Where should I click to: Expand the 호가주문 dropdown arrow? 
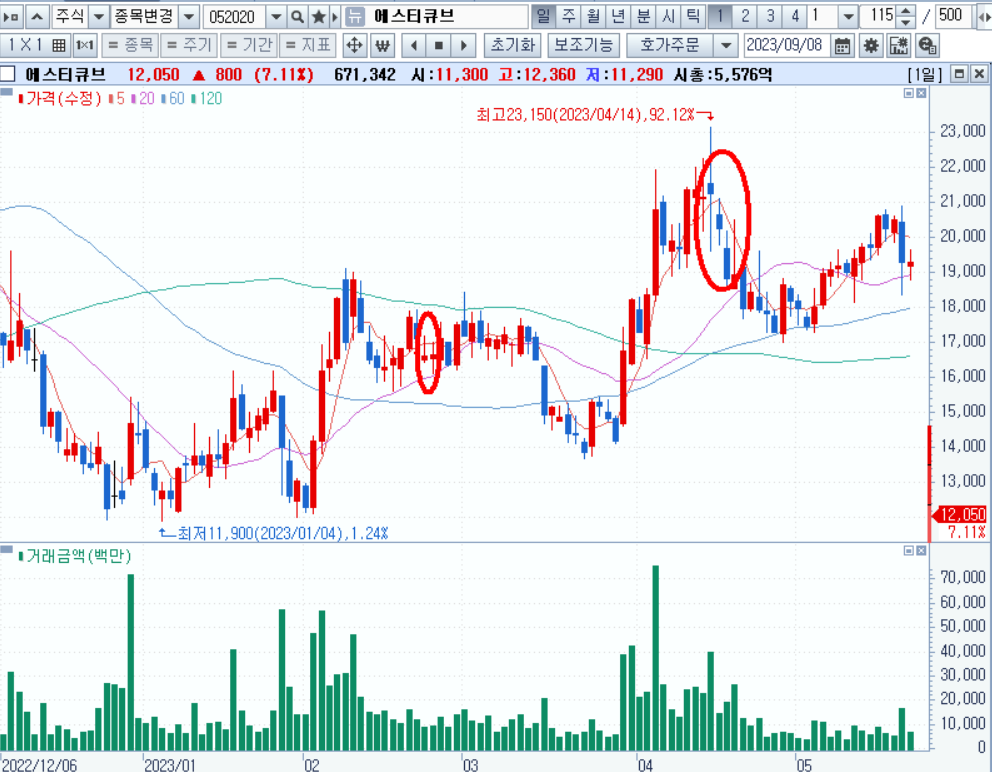[x=726, y=46]
